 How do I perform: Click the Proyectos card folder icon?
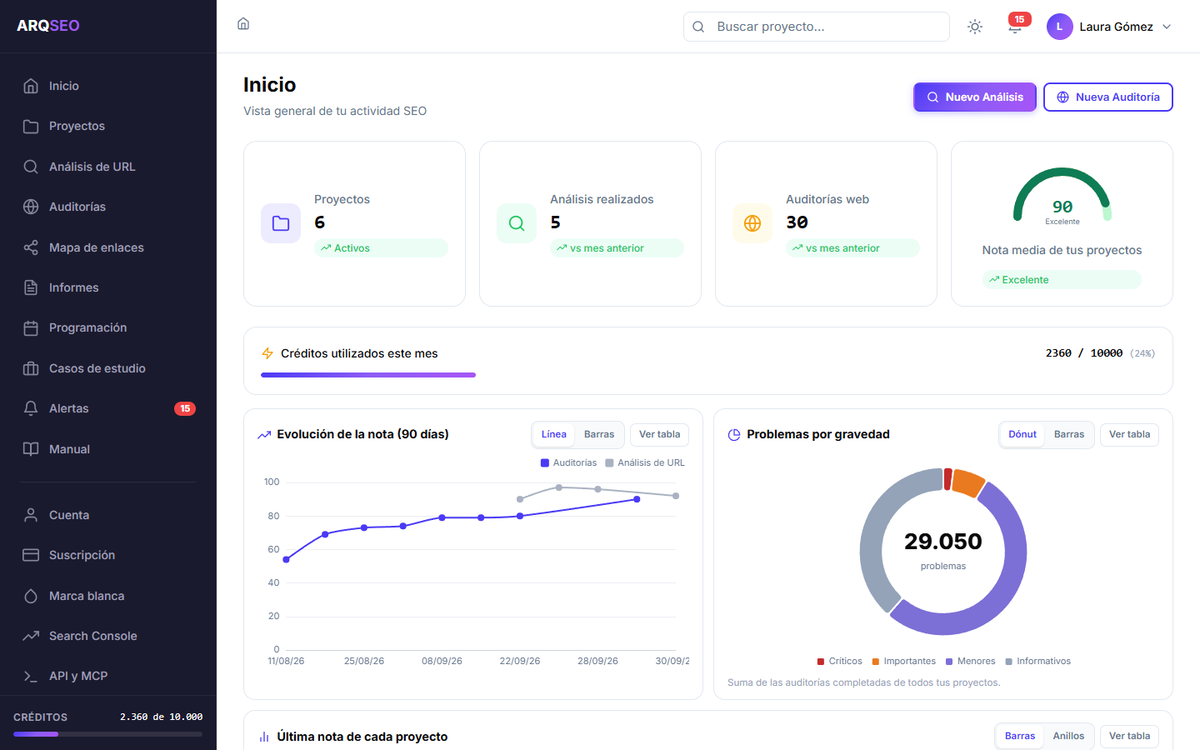pyautogui.click(x=281, y=223)
